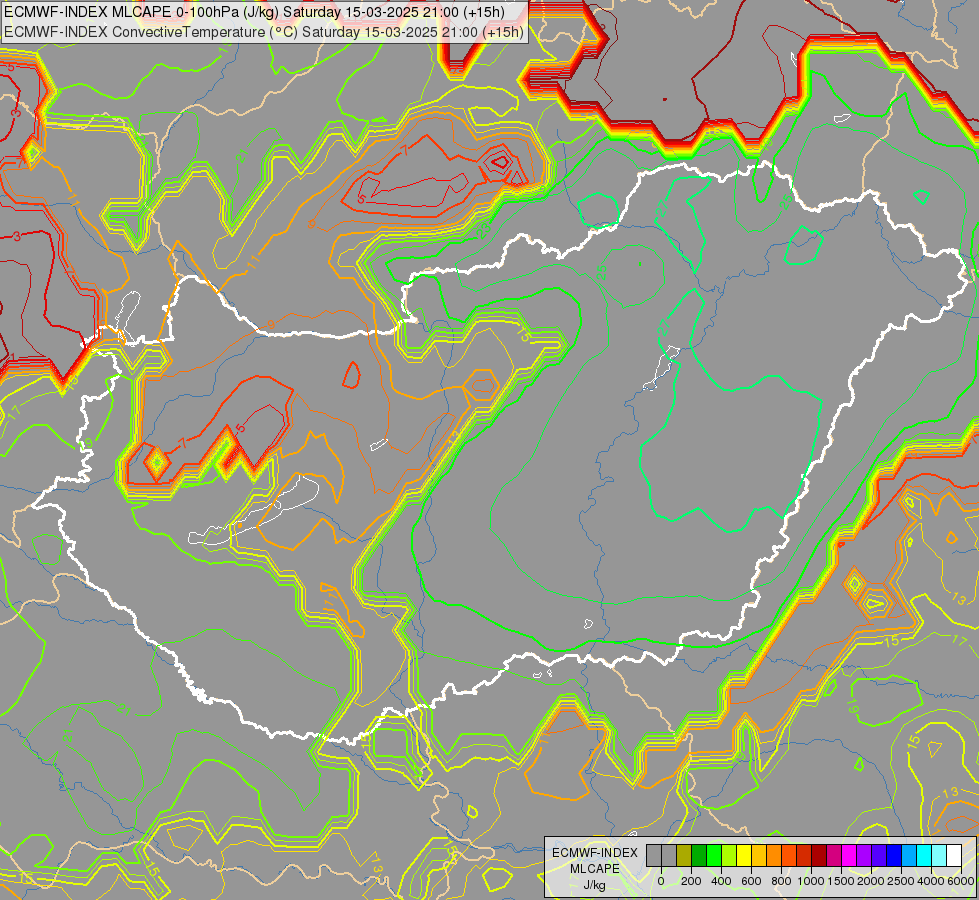
Task: Click the legend value 1000
Action: [811, 881]
